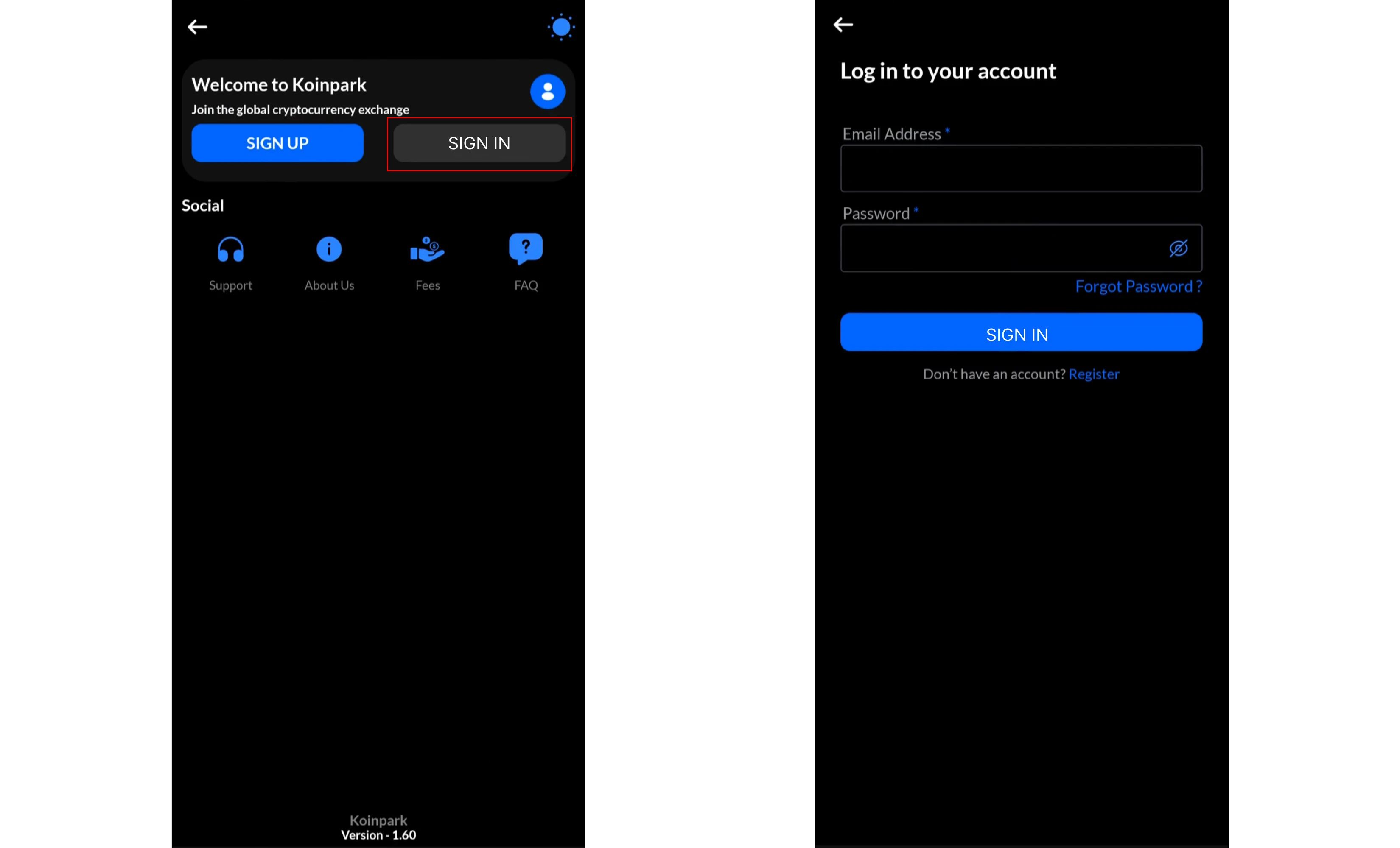The width and height of the screenshot is (1400, 848).
Task: Open the Forgot Password link
Action: click(1138, 286)
